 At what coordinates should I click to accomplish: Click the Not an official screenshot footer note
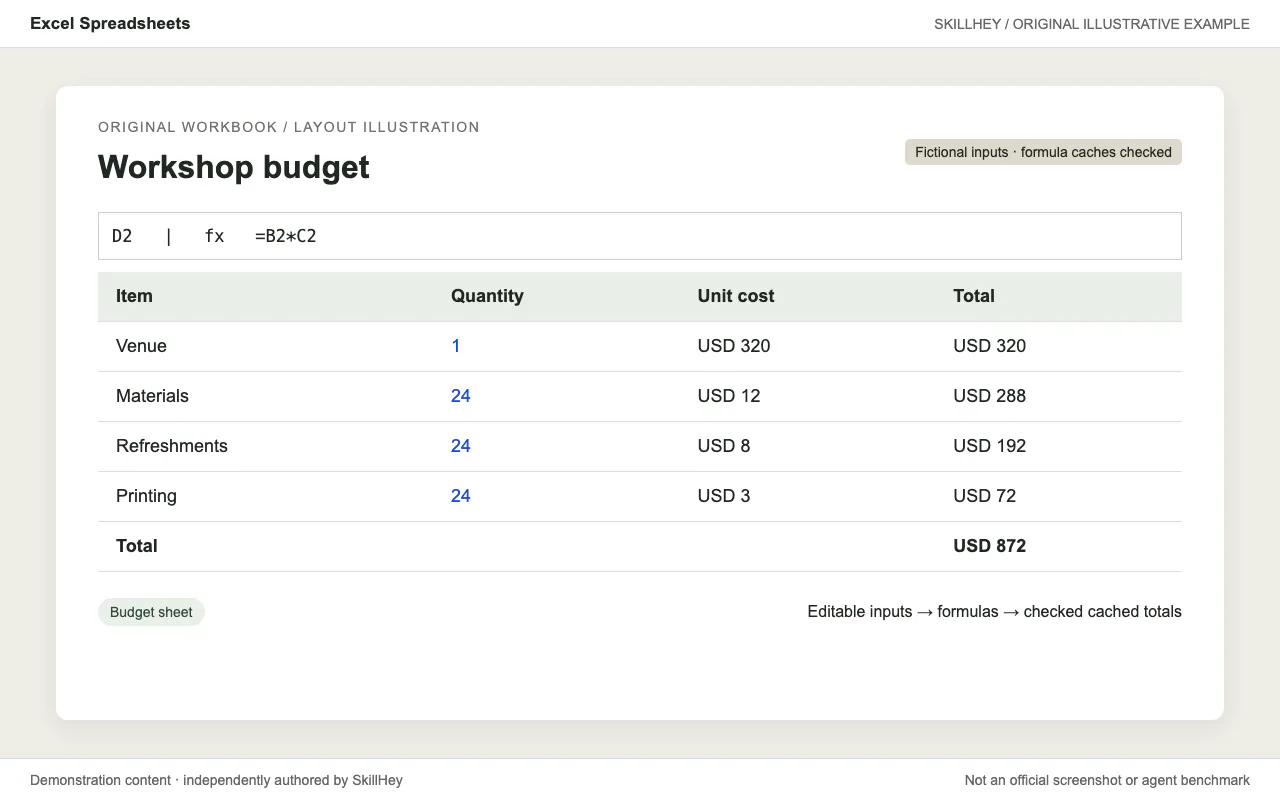[1107, 780]
